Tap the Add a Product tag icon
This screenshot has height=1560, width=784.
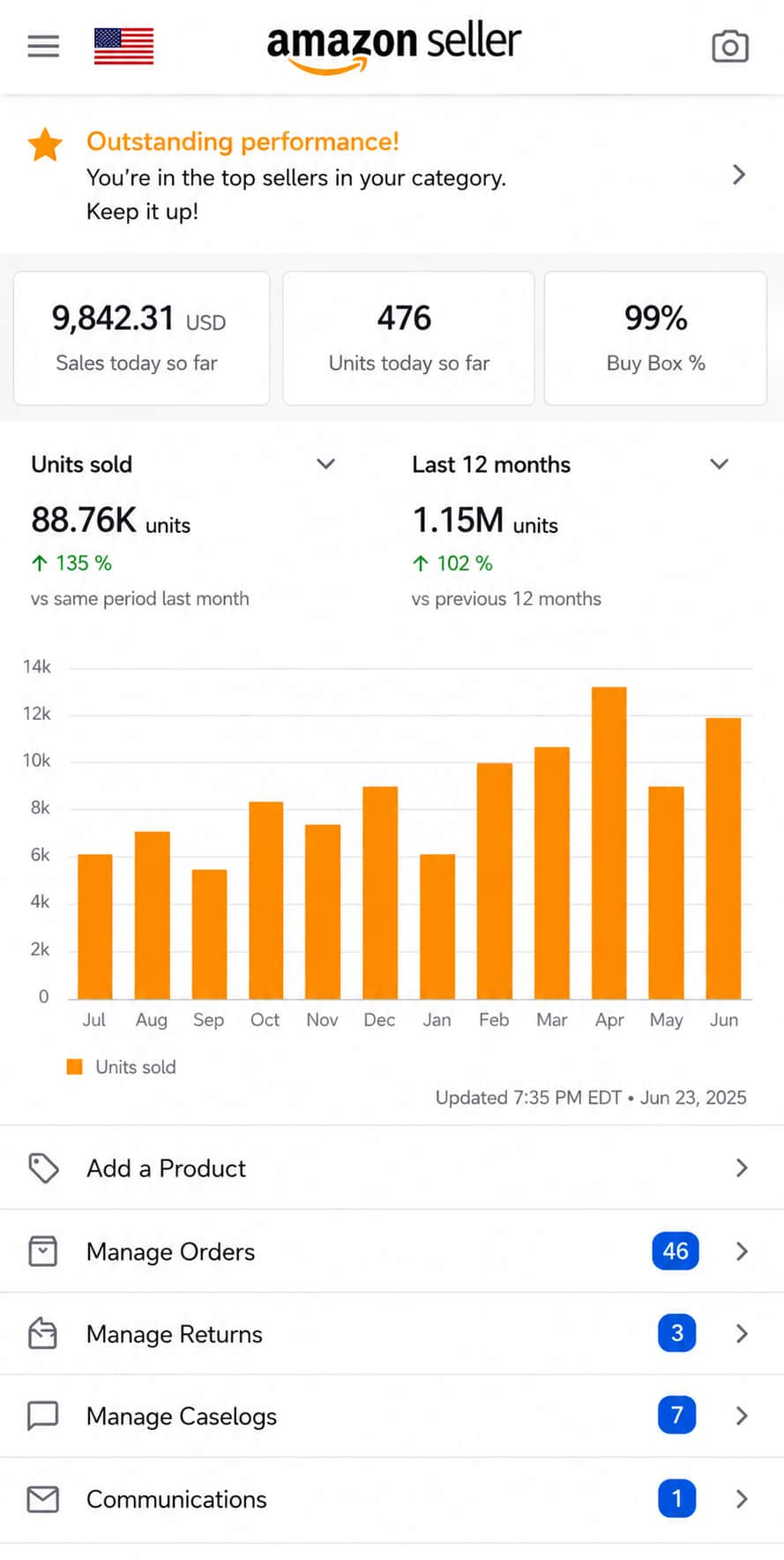point(43,1168)
